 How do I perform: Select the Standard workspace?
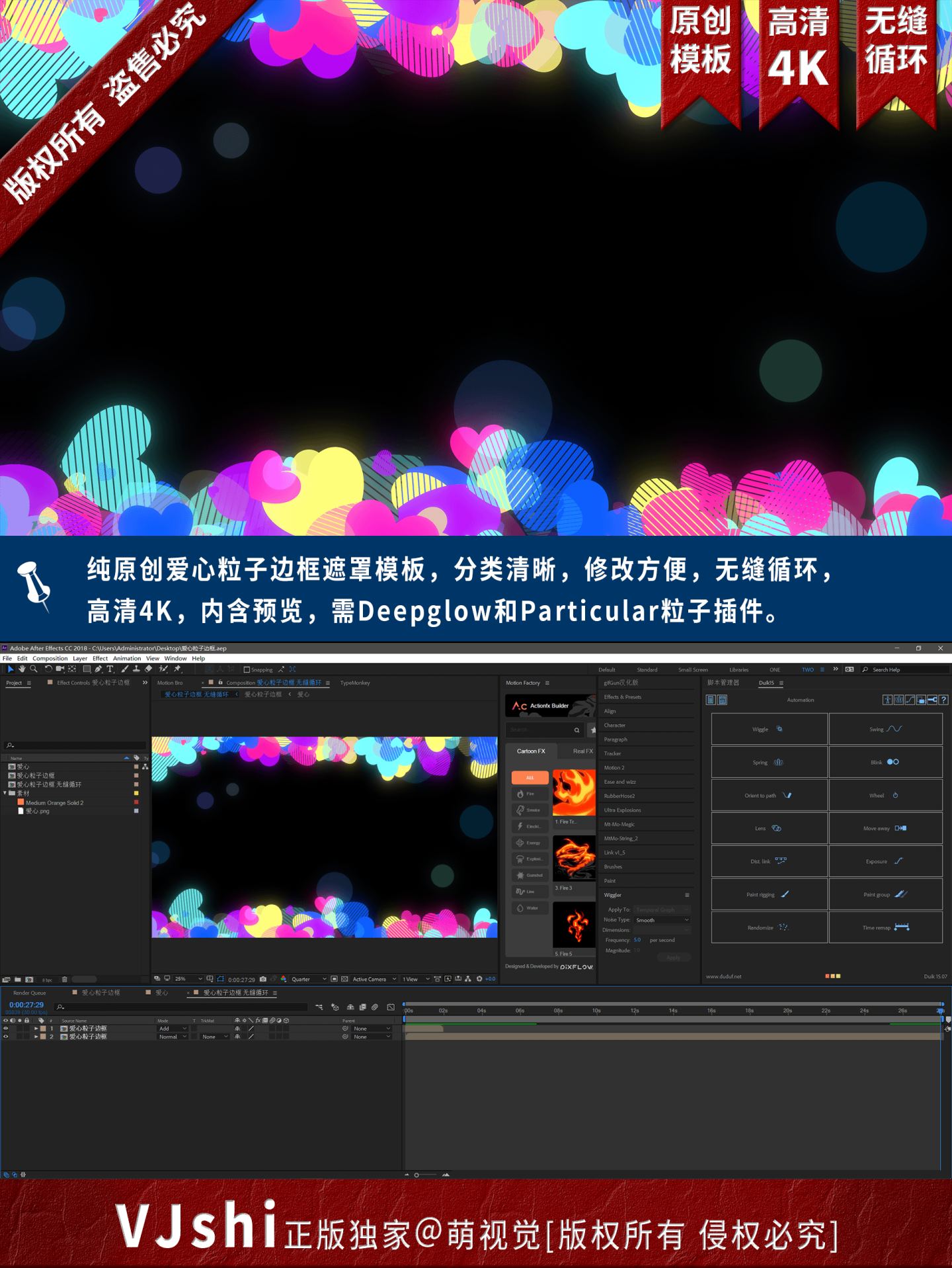click(647, 669)
